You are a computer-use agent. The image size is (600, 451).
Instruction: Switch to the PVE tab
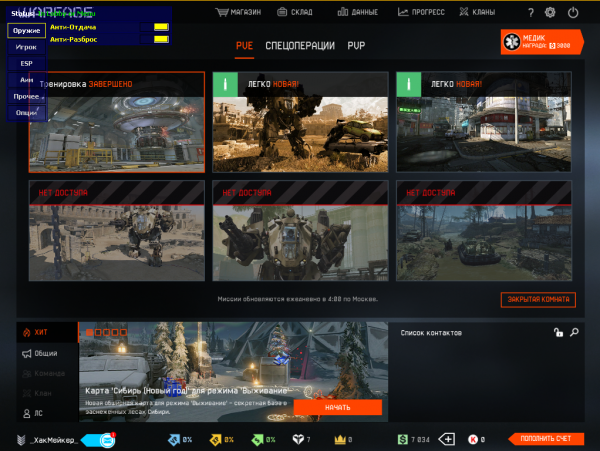pyautogui.click(x=244, y=46)
